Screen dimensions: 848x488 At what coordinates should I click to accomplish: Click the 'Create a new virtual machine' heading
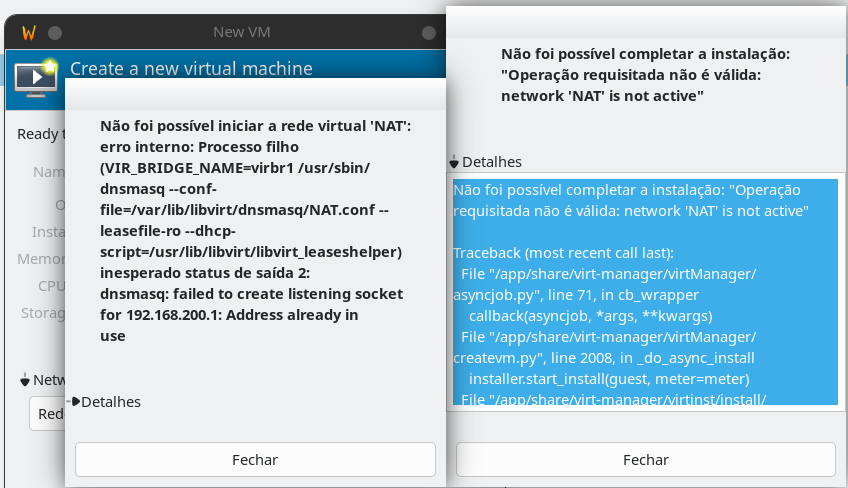click(190, 69)
